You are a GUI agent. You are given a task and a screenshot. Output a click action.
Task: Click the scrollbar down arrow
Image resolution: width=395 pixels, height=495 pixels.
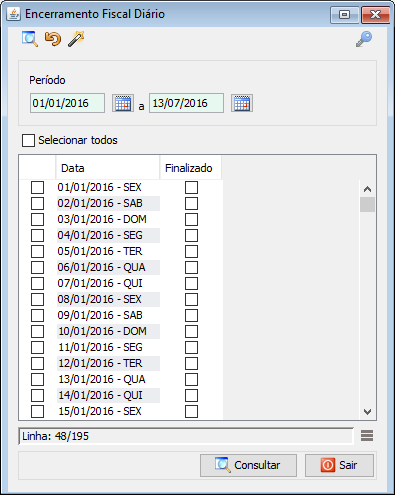tap(367, 412)
